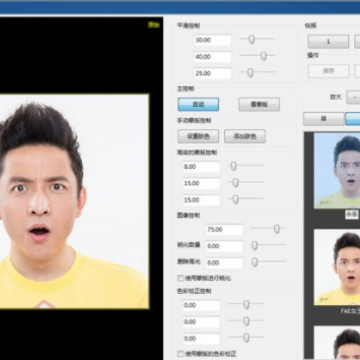360x360 pixels.
Task: Click the first color correction slider
Action: point(246,304)
